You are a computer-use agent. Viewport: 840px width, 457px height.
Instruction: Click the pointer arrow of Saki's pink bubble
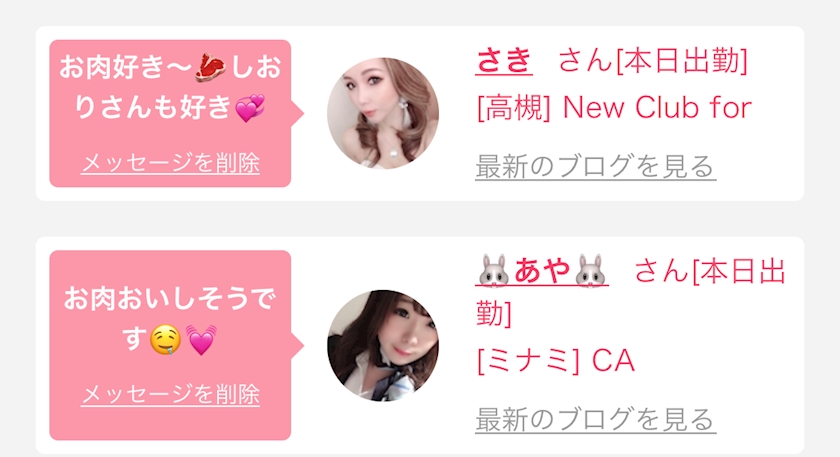298,113
